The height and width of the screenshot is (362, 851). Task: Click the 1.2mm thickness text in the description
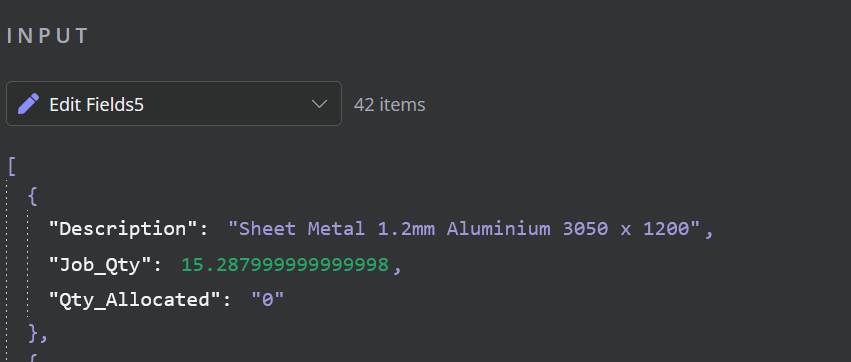click(x=406, y=229)
